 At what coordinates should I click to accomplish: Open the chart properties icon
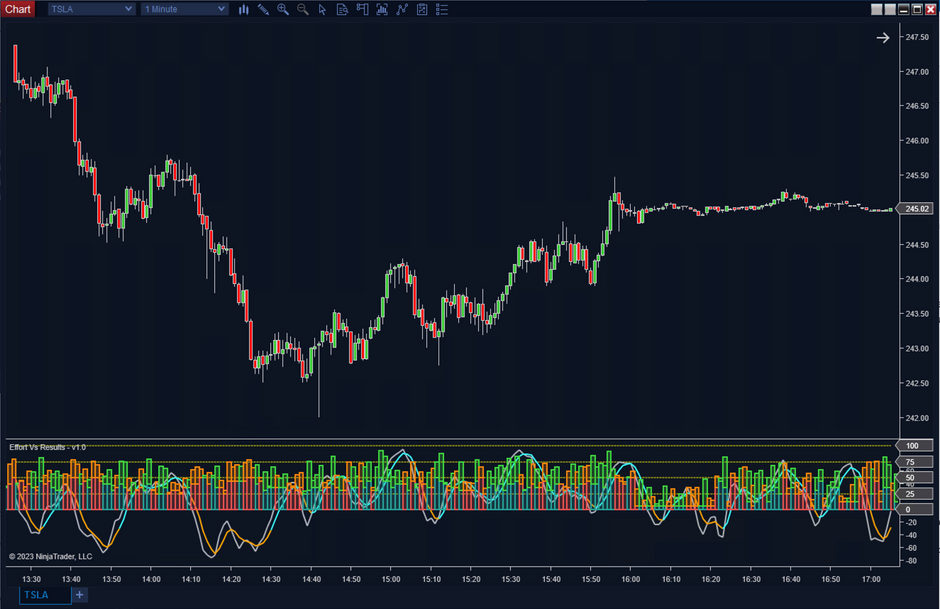coord(421,10)
